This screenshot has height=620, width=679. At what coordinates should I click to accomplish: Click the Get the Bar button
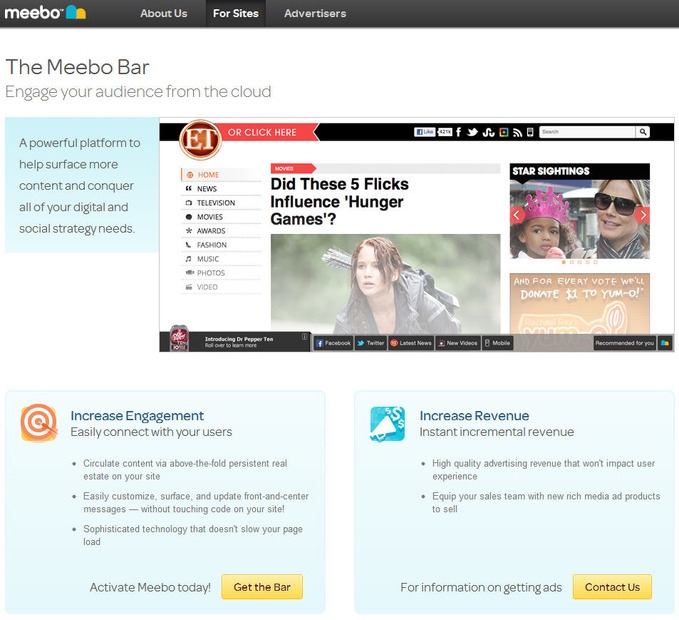(262, 587)
